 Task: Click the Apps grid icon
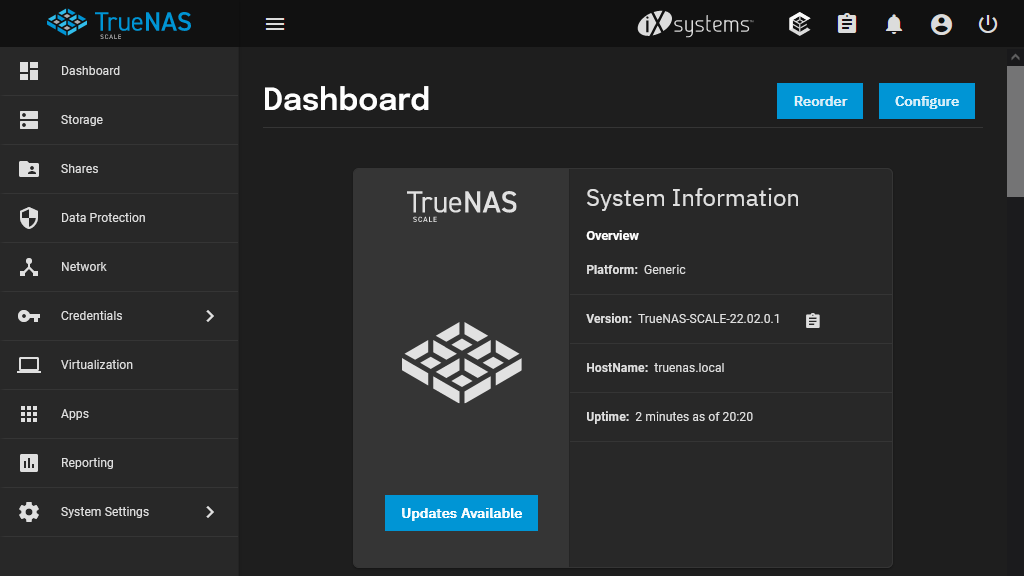coord(29,414)
